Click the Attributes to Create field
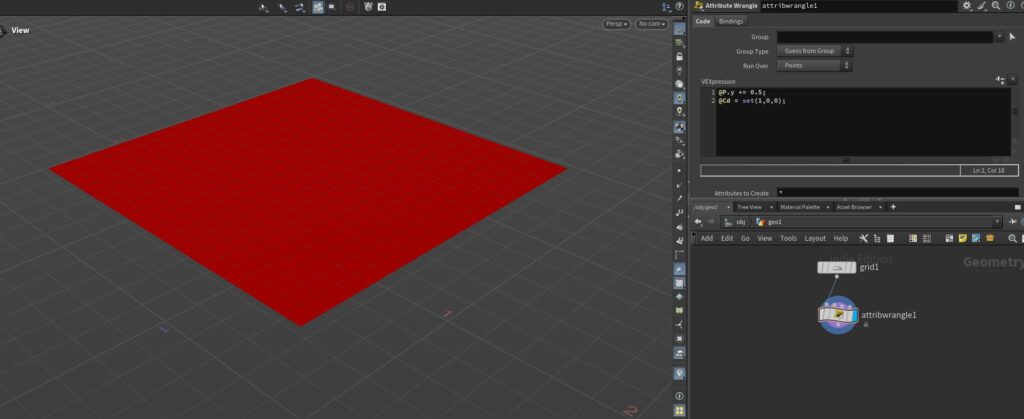 point(896,192)
